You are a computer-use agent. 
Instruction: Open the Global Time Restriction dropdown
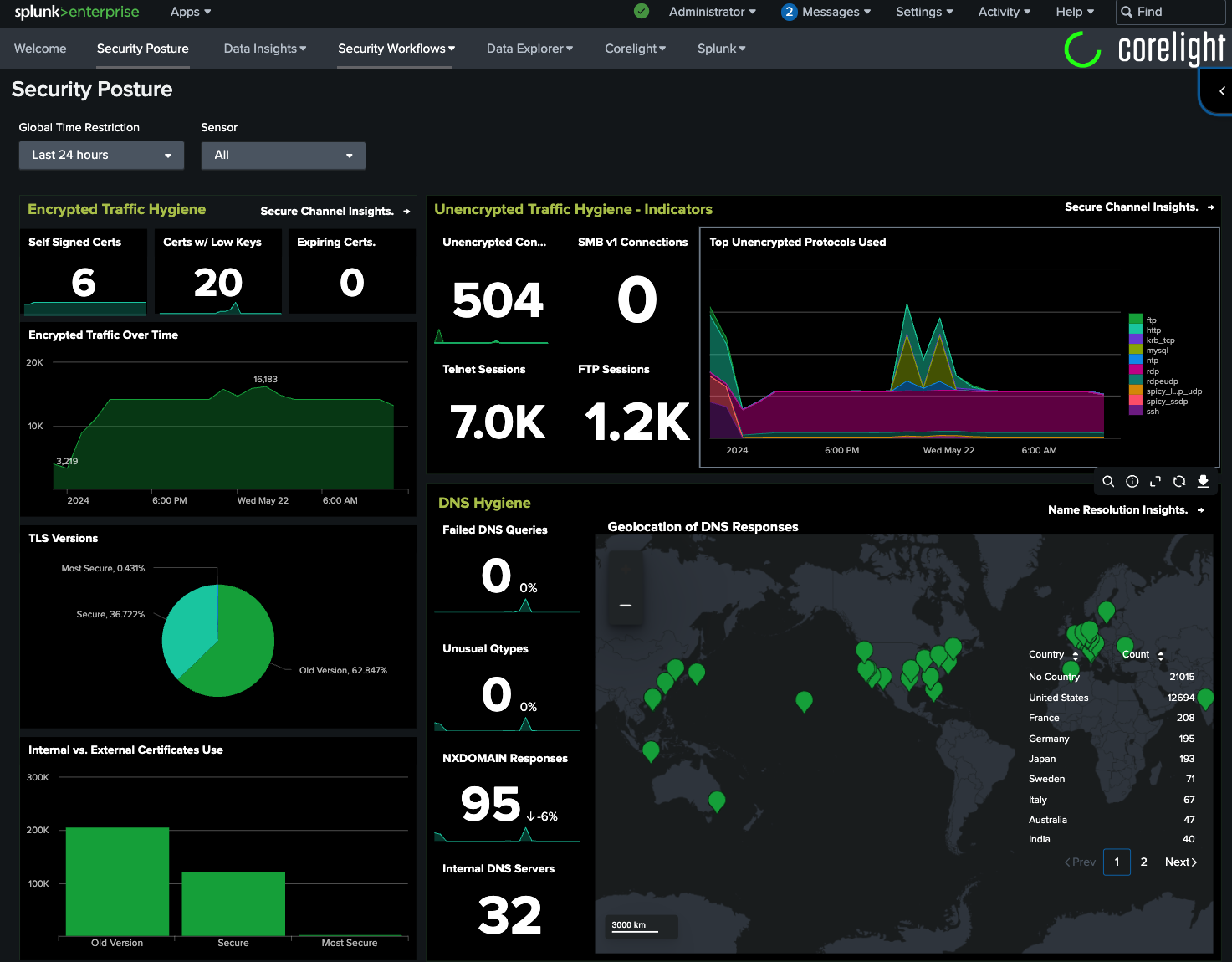coord(100,155)
